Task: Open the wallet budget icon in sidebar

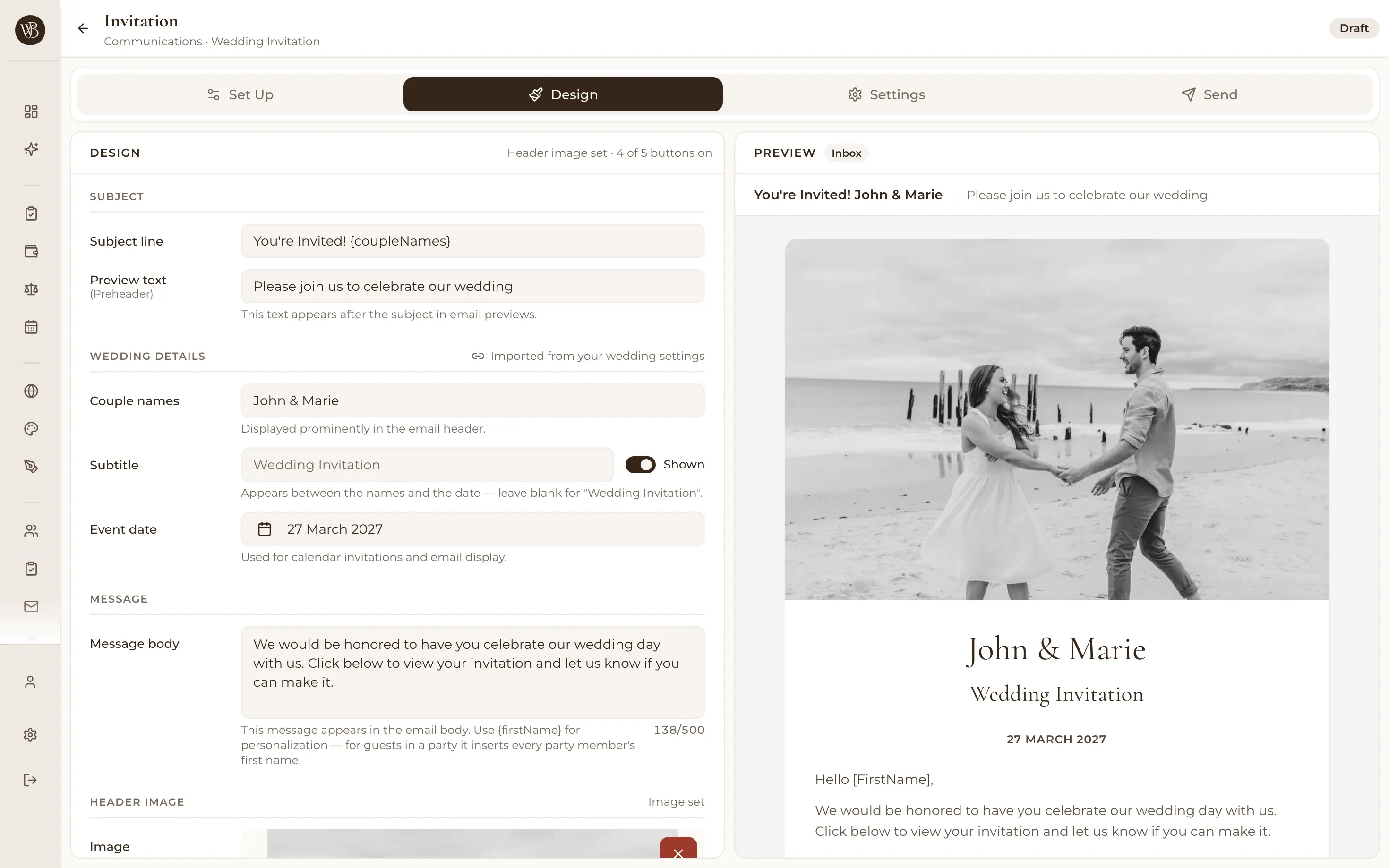Action: point(31,251)
